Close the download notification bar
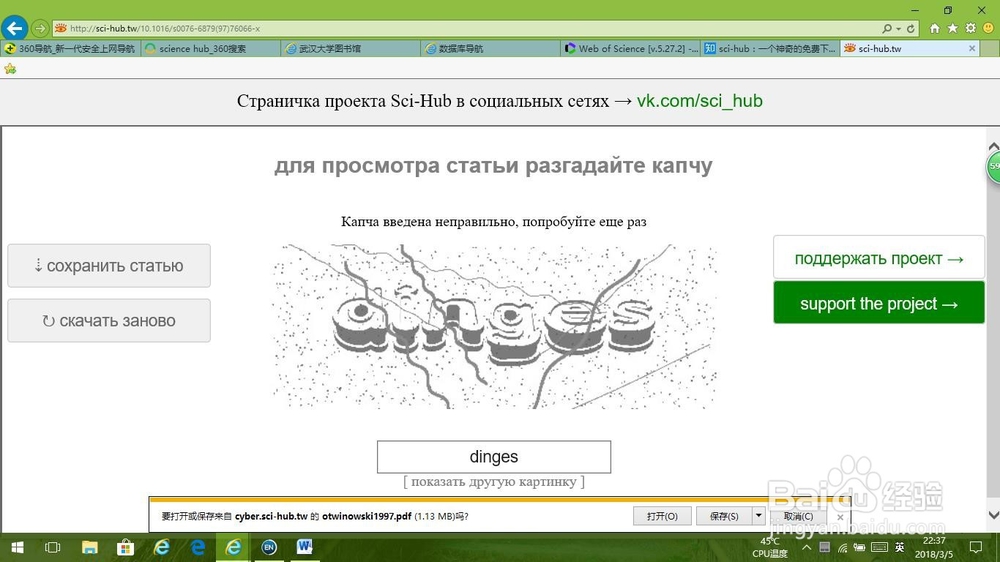The image size is (1000, 562). click(x=841, y=517)
